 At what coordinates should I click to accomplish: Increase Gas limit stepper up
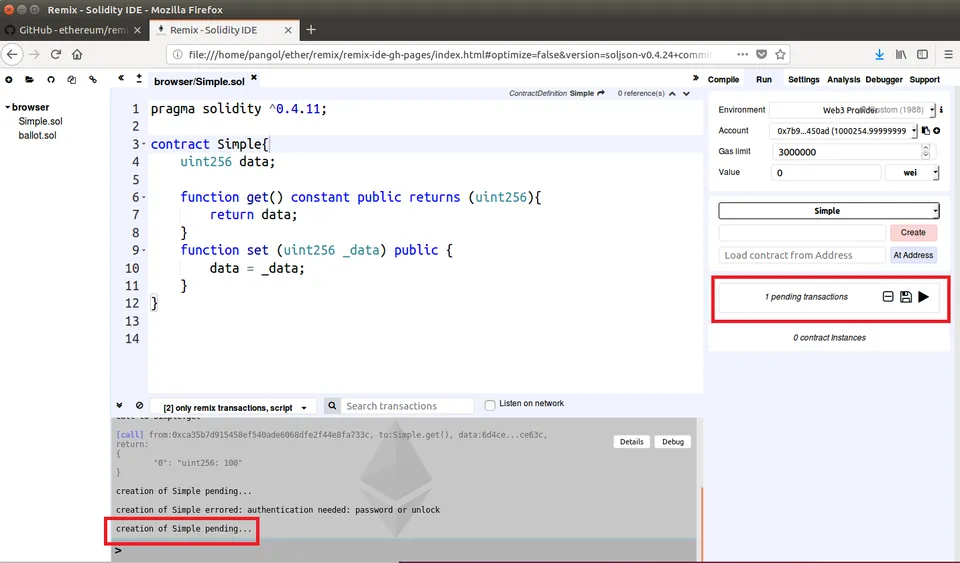coord(926,147)
